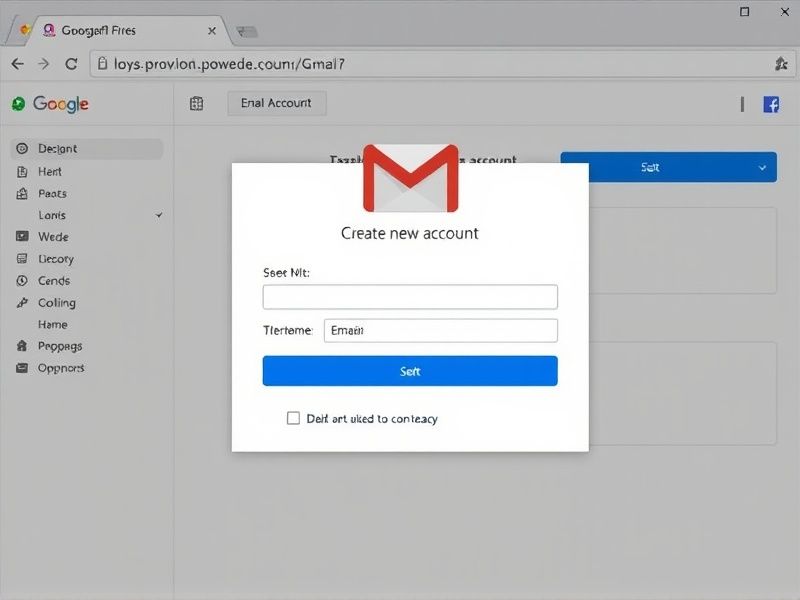Click the Salt blue button behind dialog
800x600 pixels.
668,167
